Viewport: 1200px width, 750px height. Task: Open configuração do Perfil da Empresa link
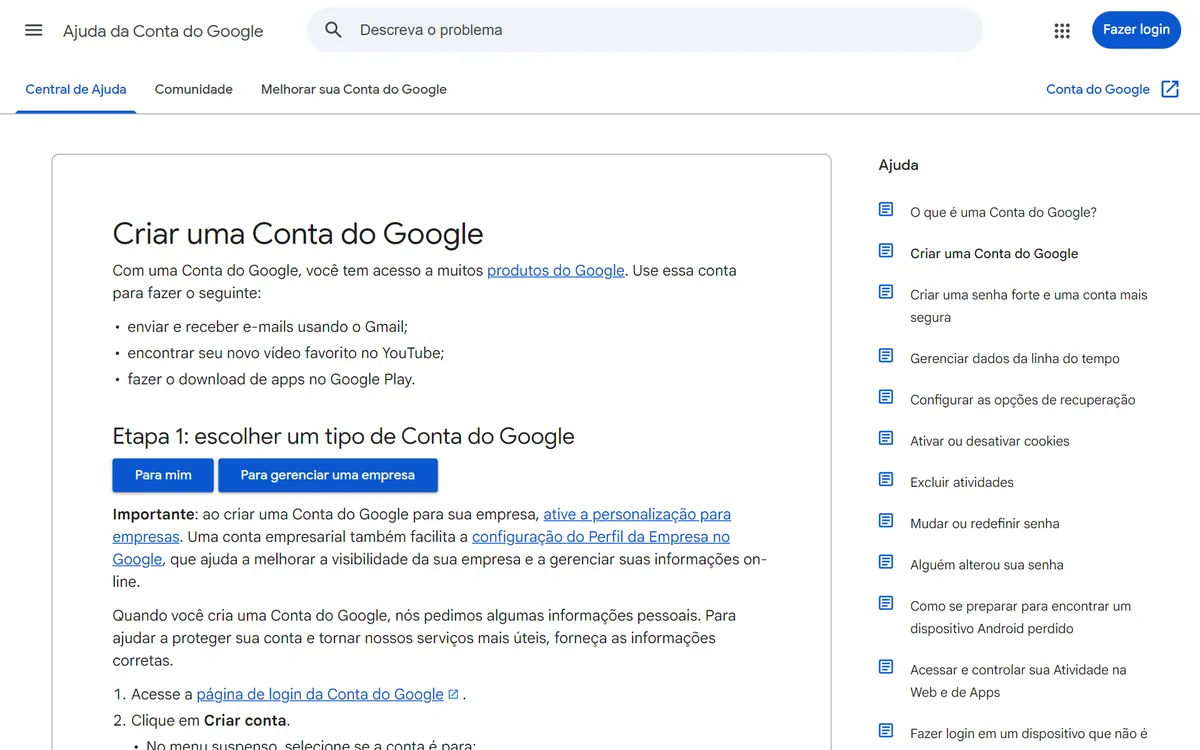click(601, 537)
